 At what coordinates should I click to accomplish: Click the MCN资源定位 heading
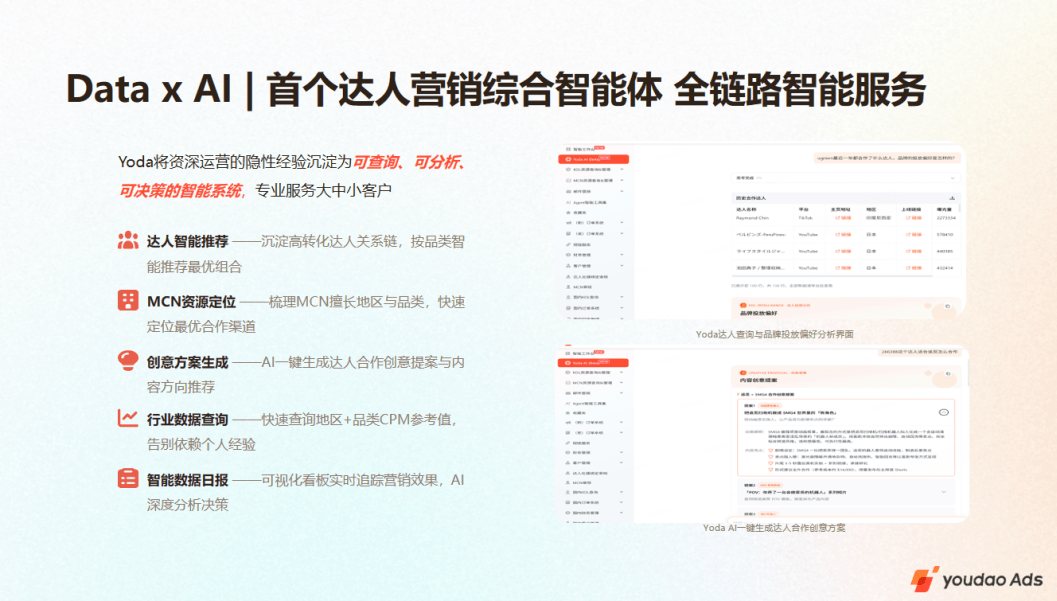point(191,302)
